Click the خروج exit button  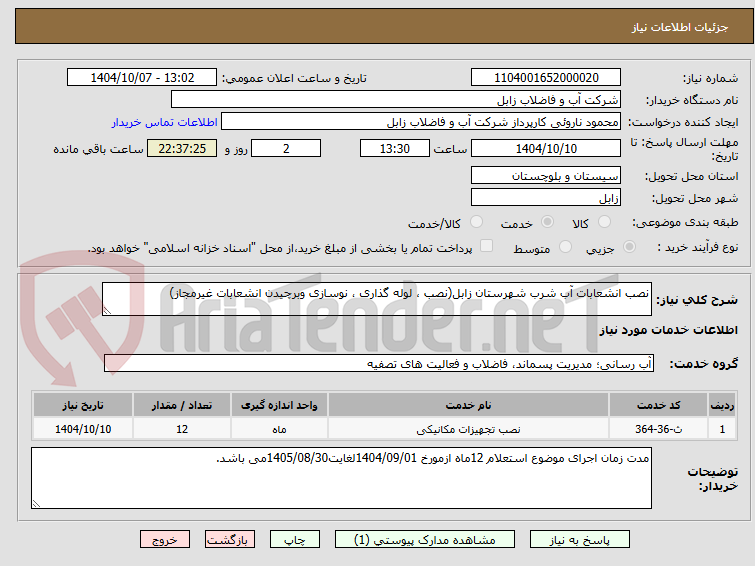coord(165,540)
